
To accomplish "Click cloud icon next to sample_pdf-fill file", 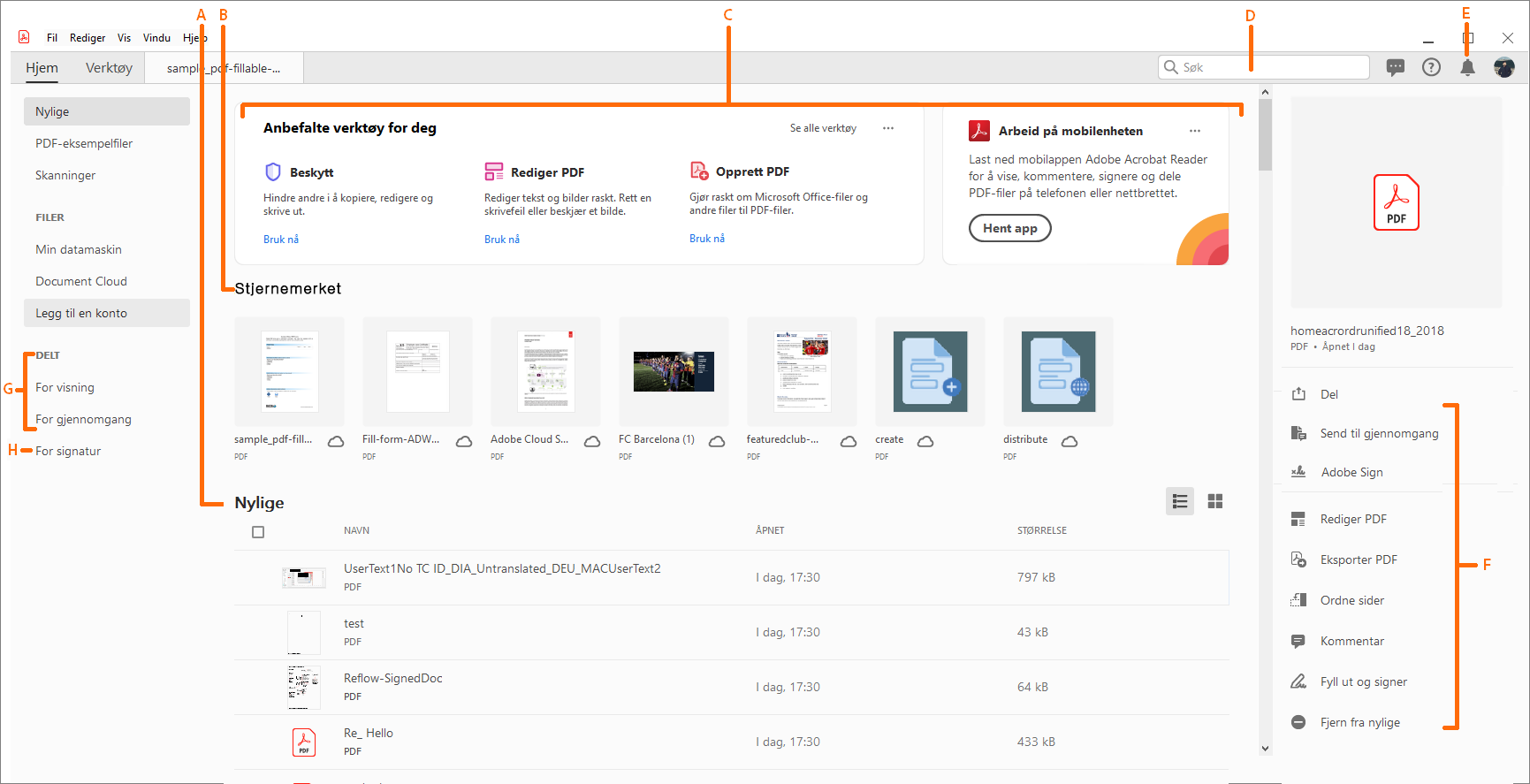I will tap(336, 441).
